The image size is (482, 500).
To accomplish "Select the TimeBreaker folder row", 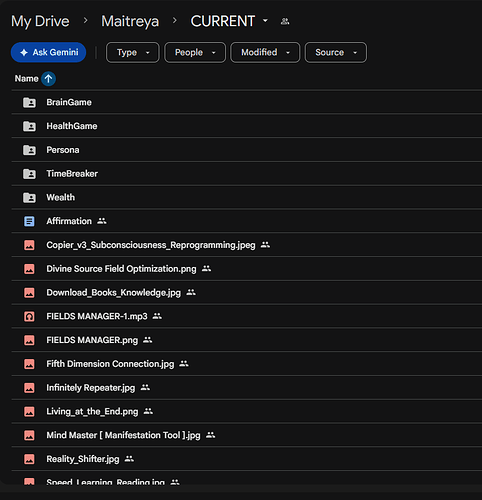I will tap(247, 174).
